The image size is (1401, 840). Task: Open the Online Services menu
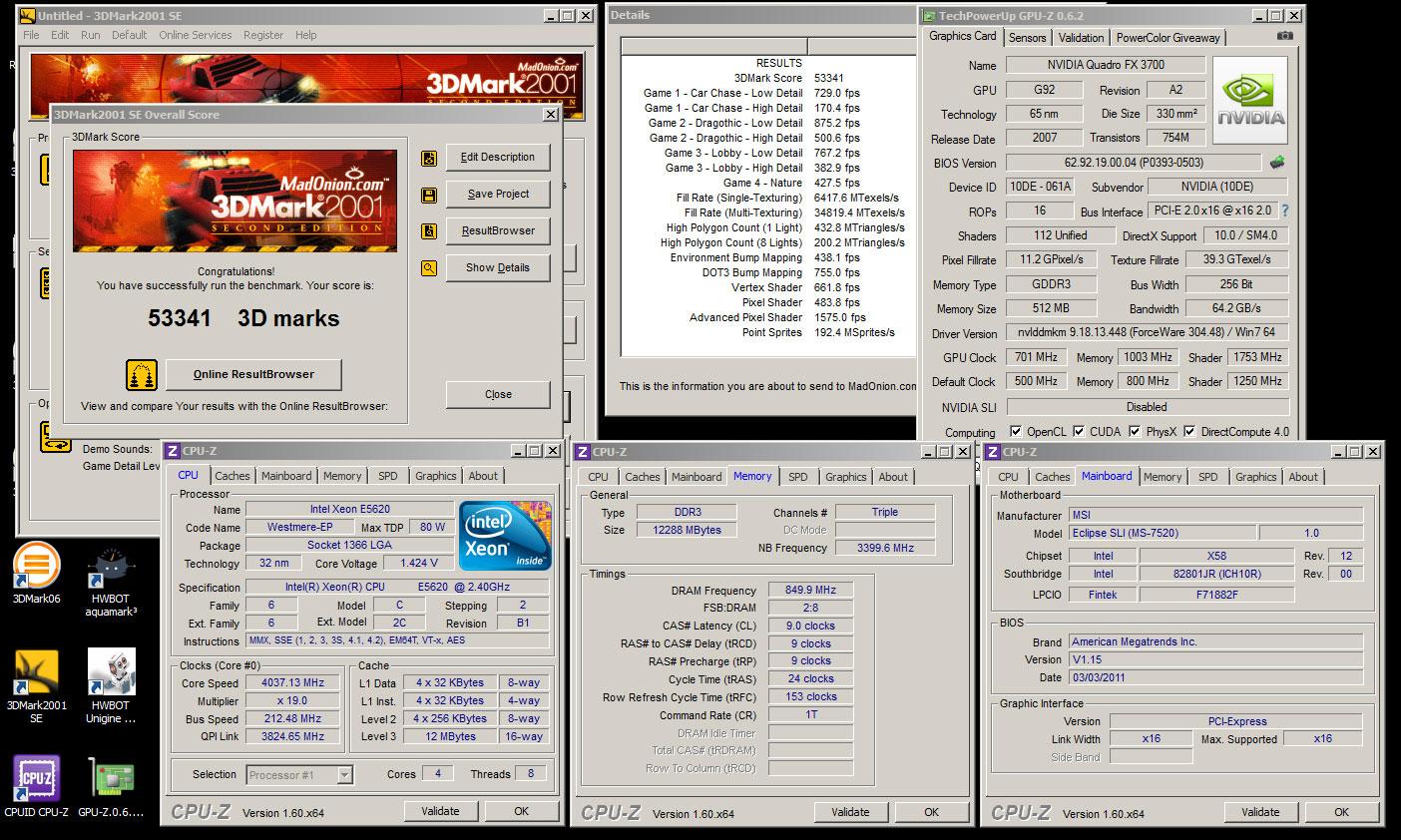[x=196, y=35]
